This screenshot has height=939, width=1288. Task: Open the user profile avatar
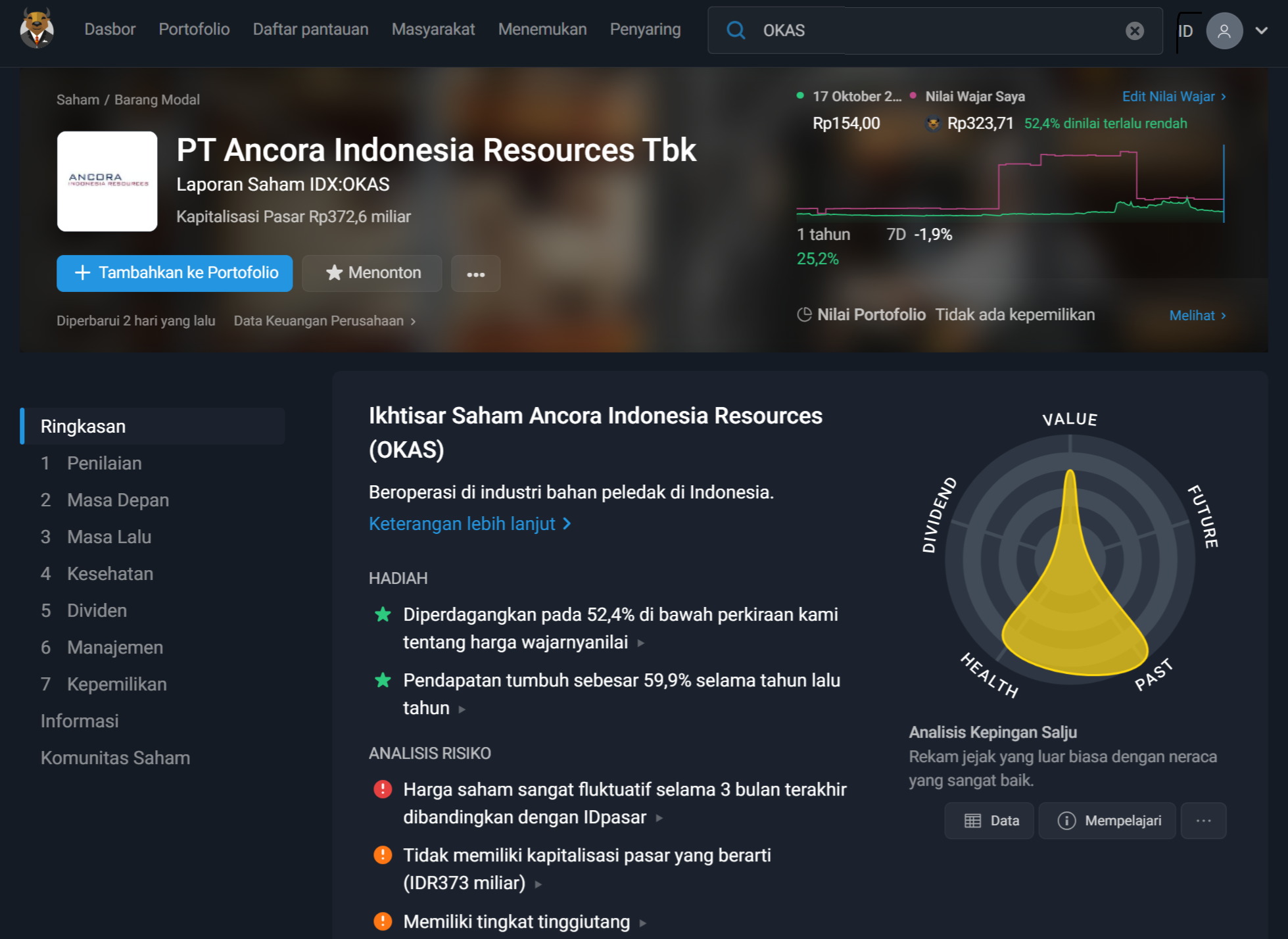click(1224, 30)
